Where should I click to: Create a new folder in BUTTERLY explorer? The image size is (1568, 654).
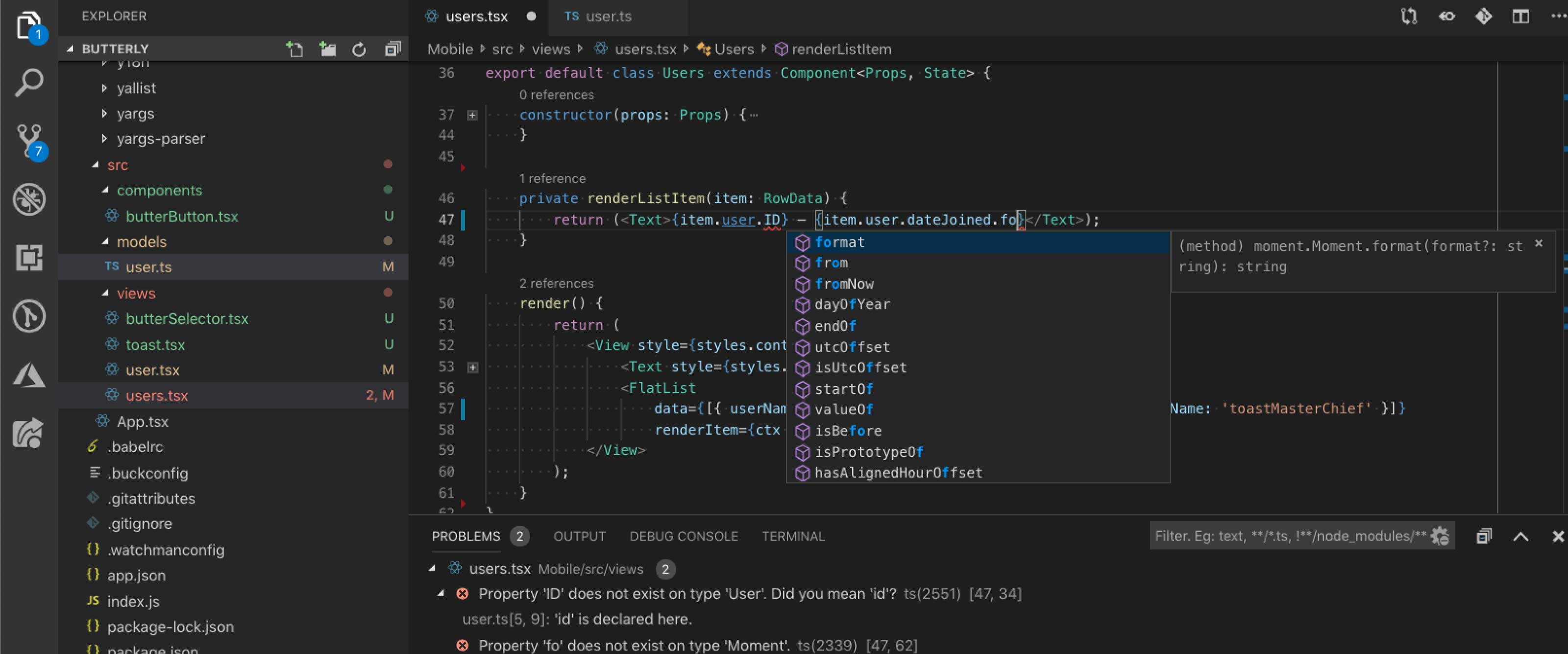(x=327, y=48)
